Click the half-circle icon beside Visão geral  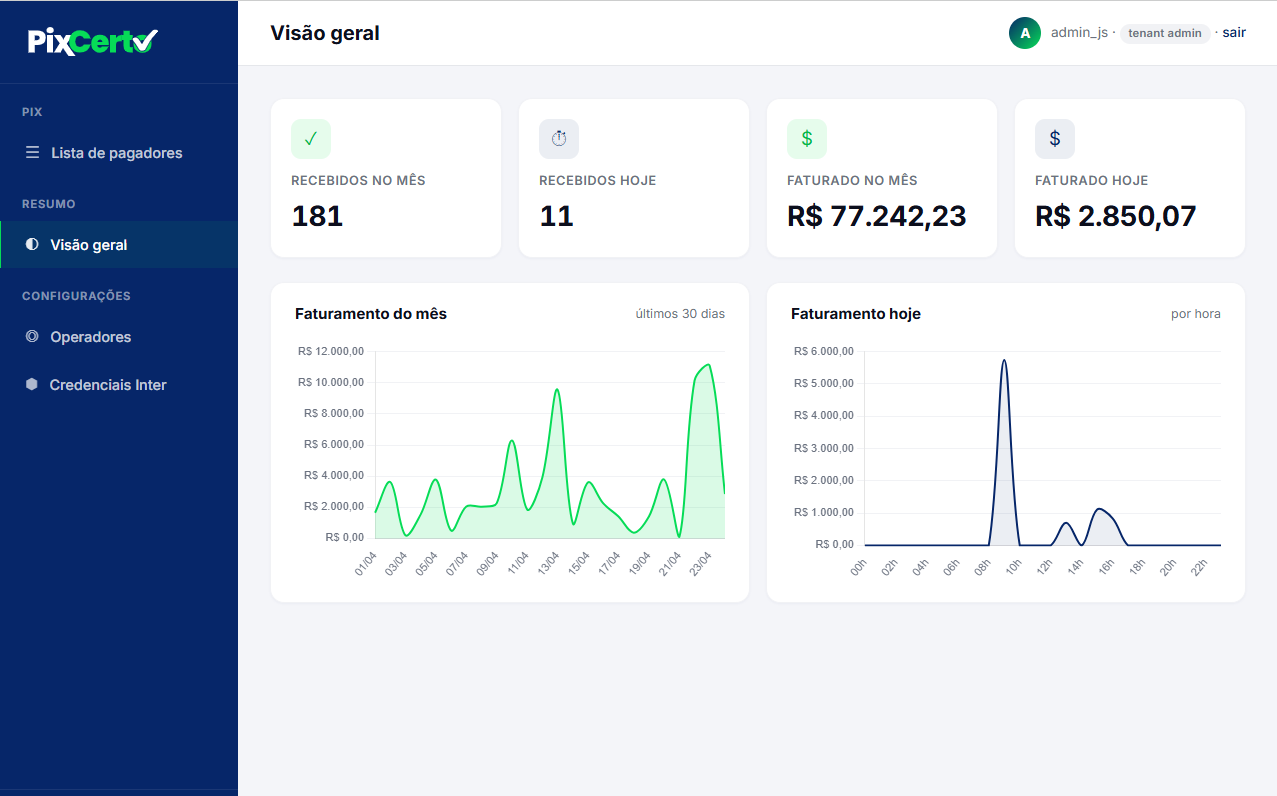pos(32,244)
